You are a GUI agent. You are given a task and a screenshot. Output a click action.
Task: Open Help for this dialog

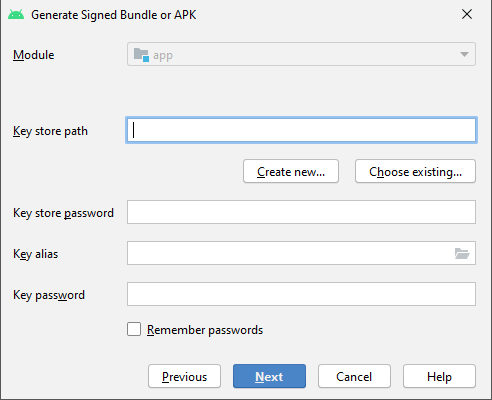coord(439,376)
